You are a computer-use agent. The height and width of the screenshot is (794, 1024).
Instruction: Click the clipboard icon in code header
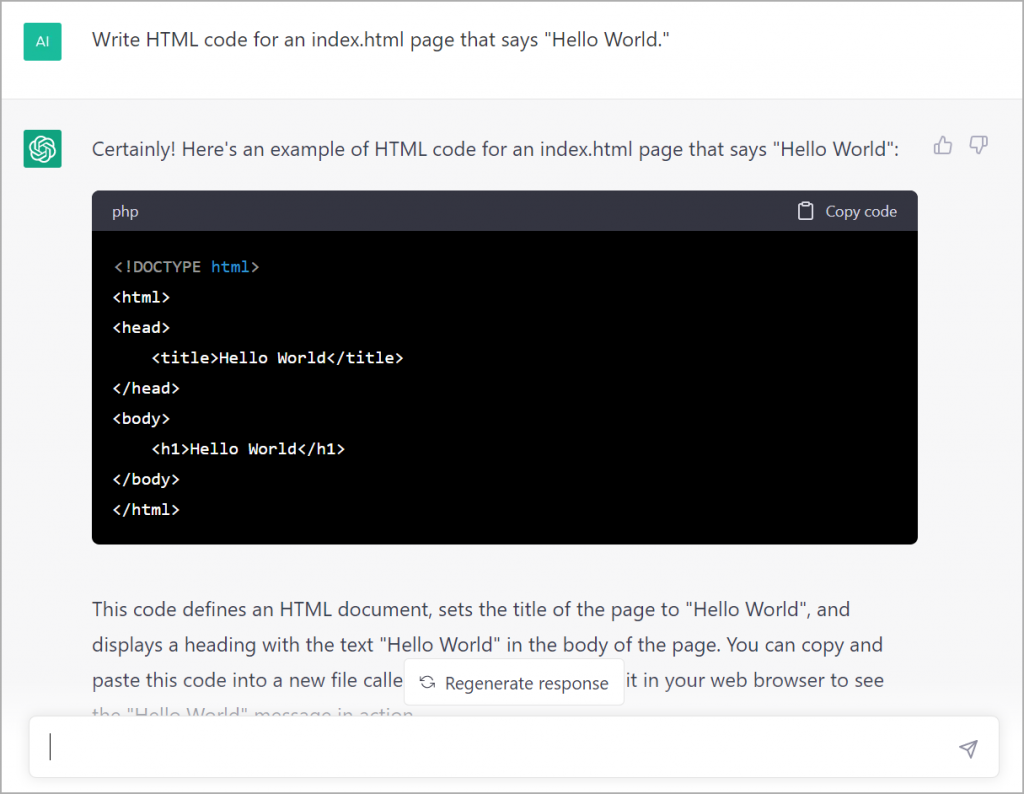point(805,211)
